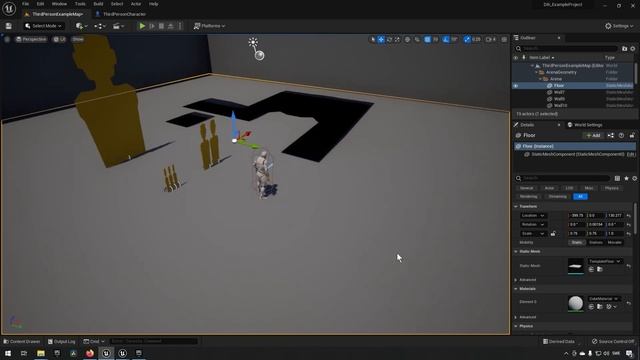
Task: Open Details property matrix grid icon
Action: pyautogui.click(x=617, y=178)
